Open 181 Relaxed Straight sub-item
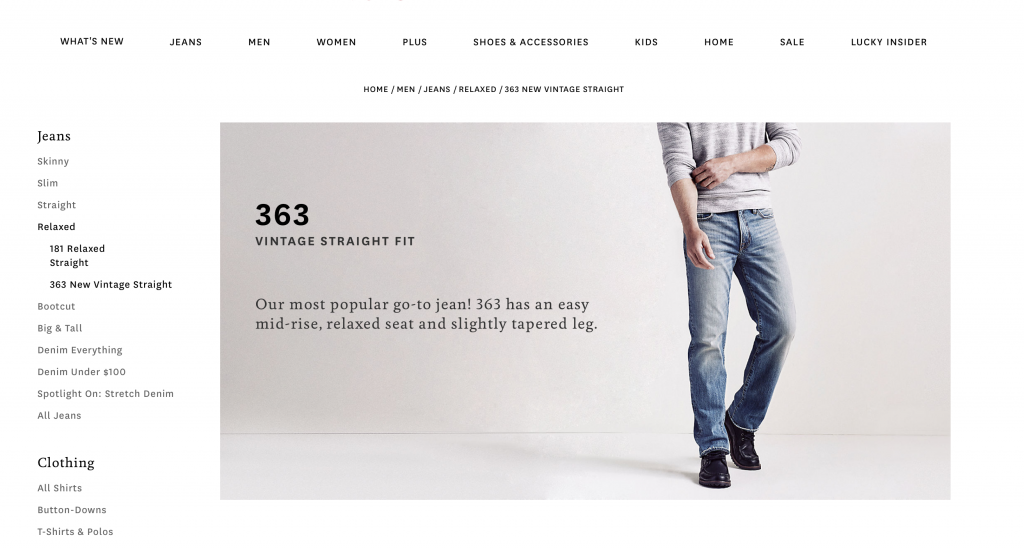 (77, 256)
